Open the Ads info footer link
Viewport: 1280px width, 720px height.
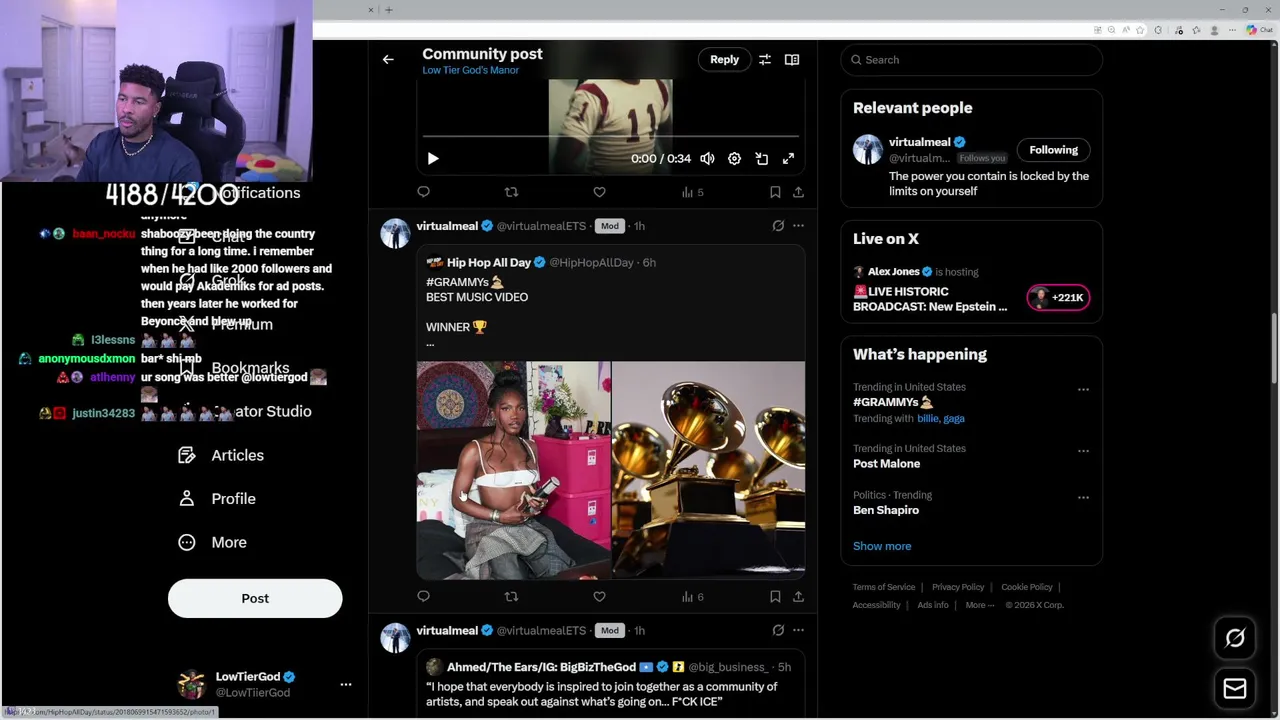click(933, 605)
